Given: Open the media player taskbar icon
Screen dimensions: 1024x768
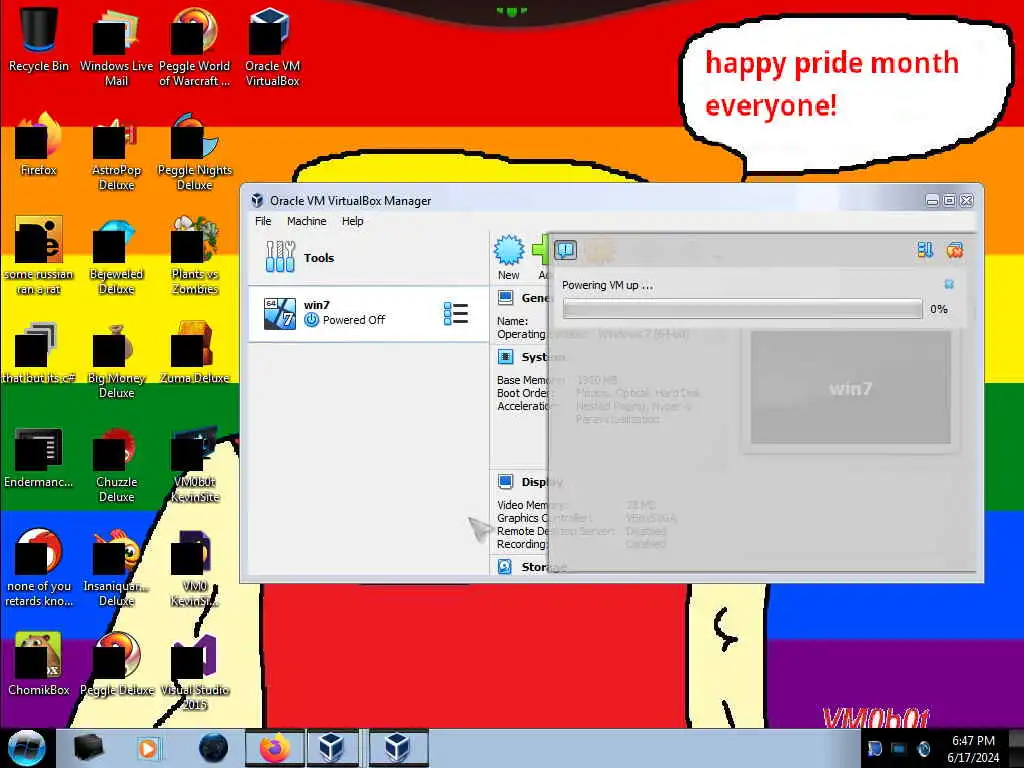Looking at the screenshot, I should point(148,748).
